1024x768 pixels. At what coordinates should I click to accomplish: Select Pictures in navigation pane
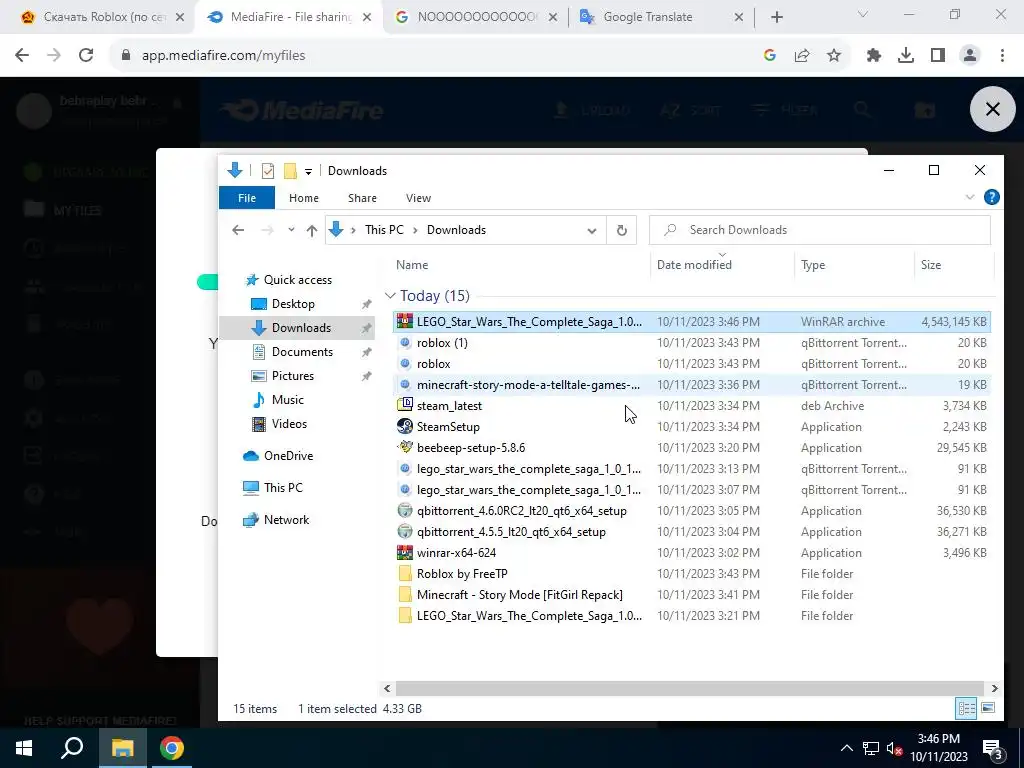tap(293, 376)
